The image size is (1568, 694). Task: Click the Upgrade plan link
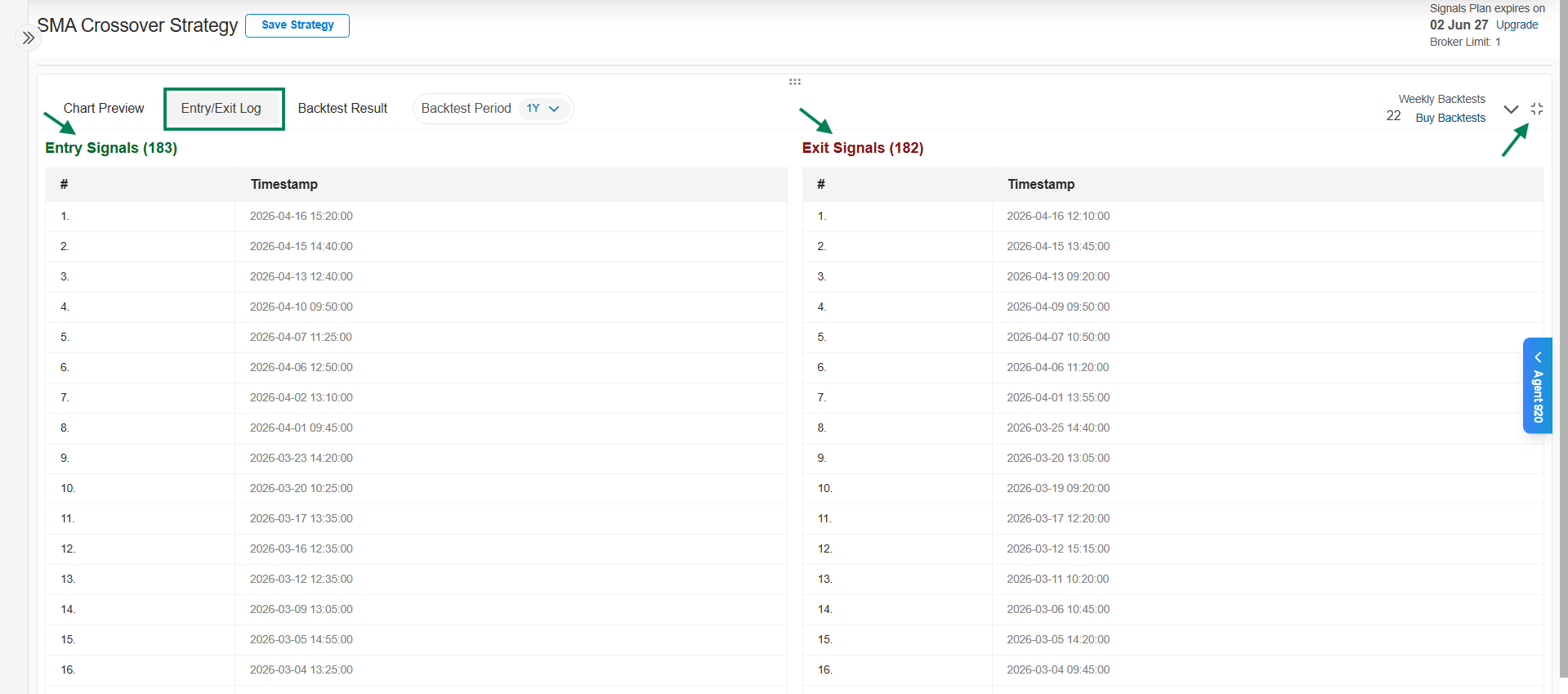1517,25
